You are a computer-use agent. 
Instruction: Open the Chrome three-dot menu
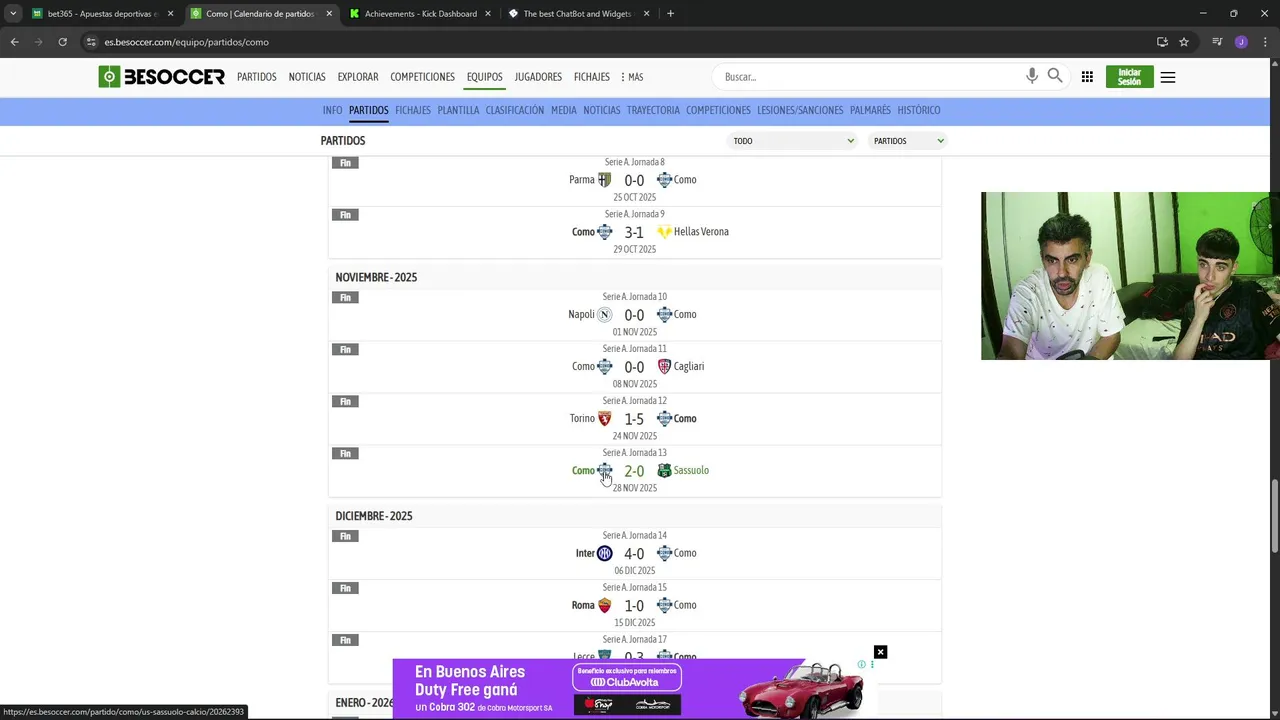click(1266, 42)
